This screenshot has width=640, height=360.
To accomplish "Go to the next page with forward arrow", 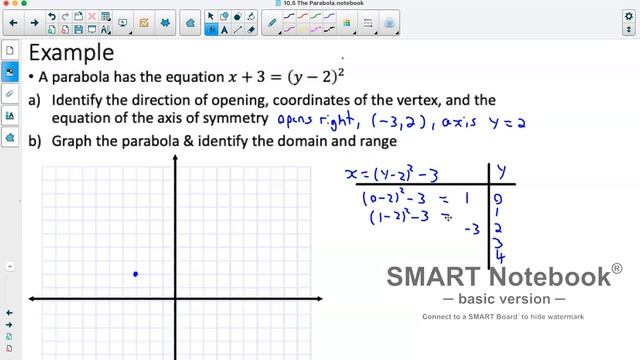I will click(x=34, y=23).
